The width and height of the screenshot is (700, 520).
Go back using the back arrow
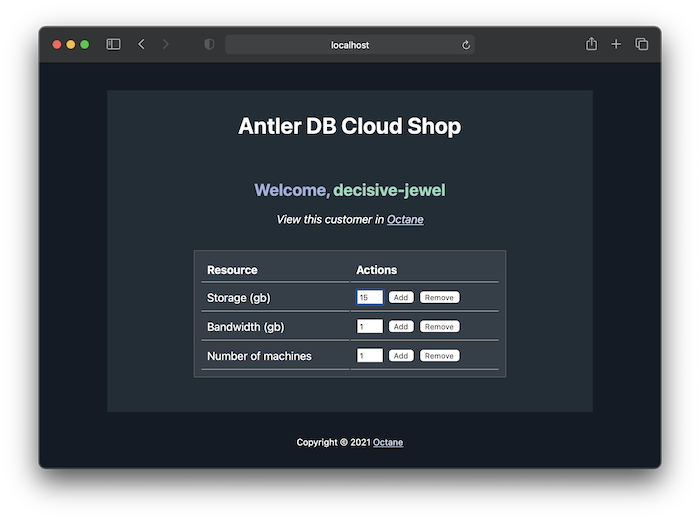point(141,44)
